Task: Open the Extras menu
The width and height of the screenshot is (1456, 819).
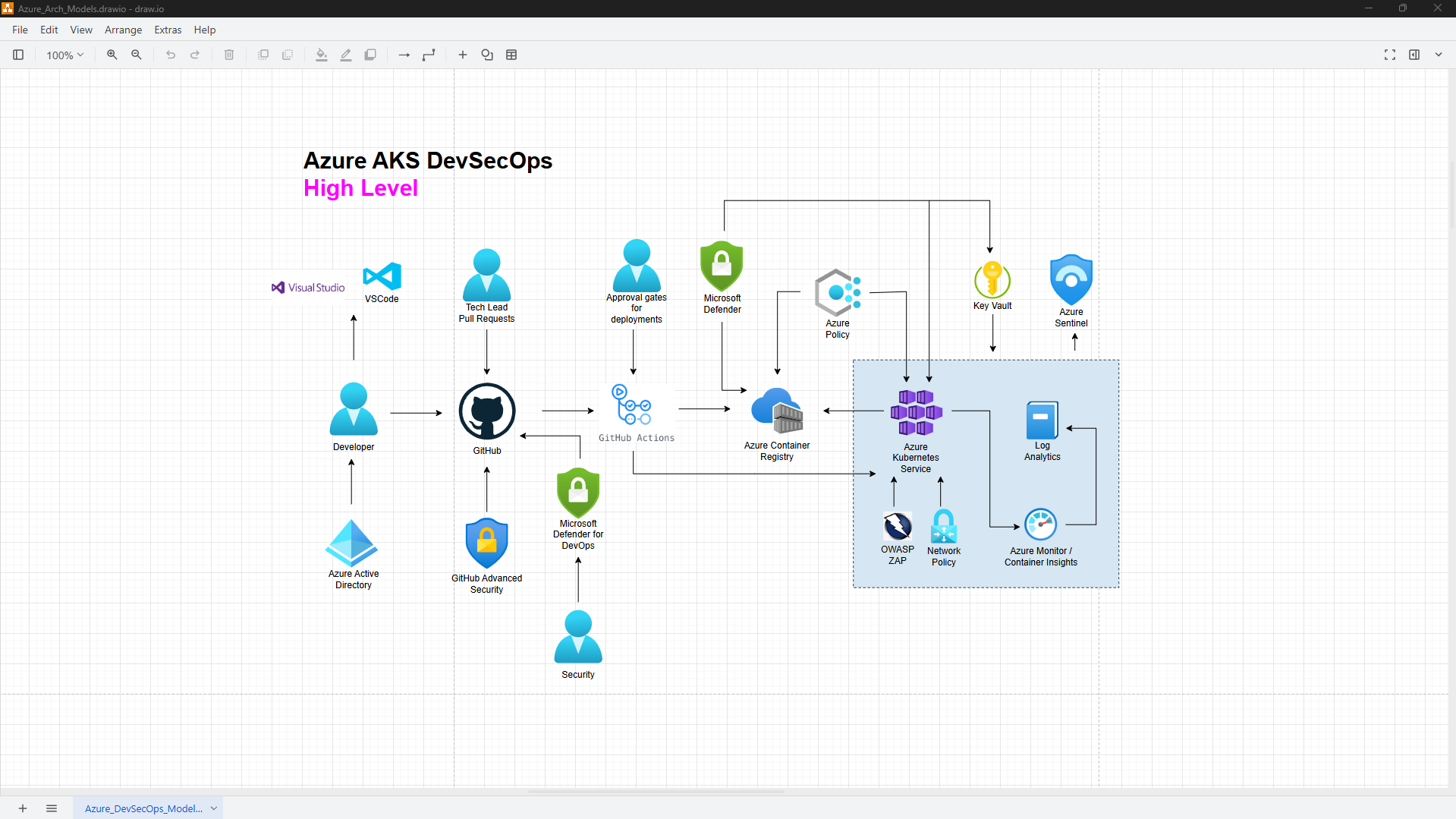Action: pos(168,30)
